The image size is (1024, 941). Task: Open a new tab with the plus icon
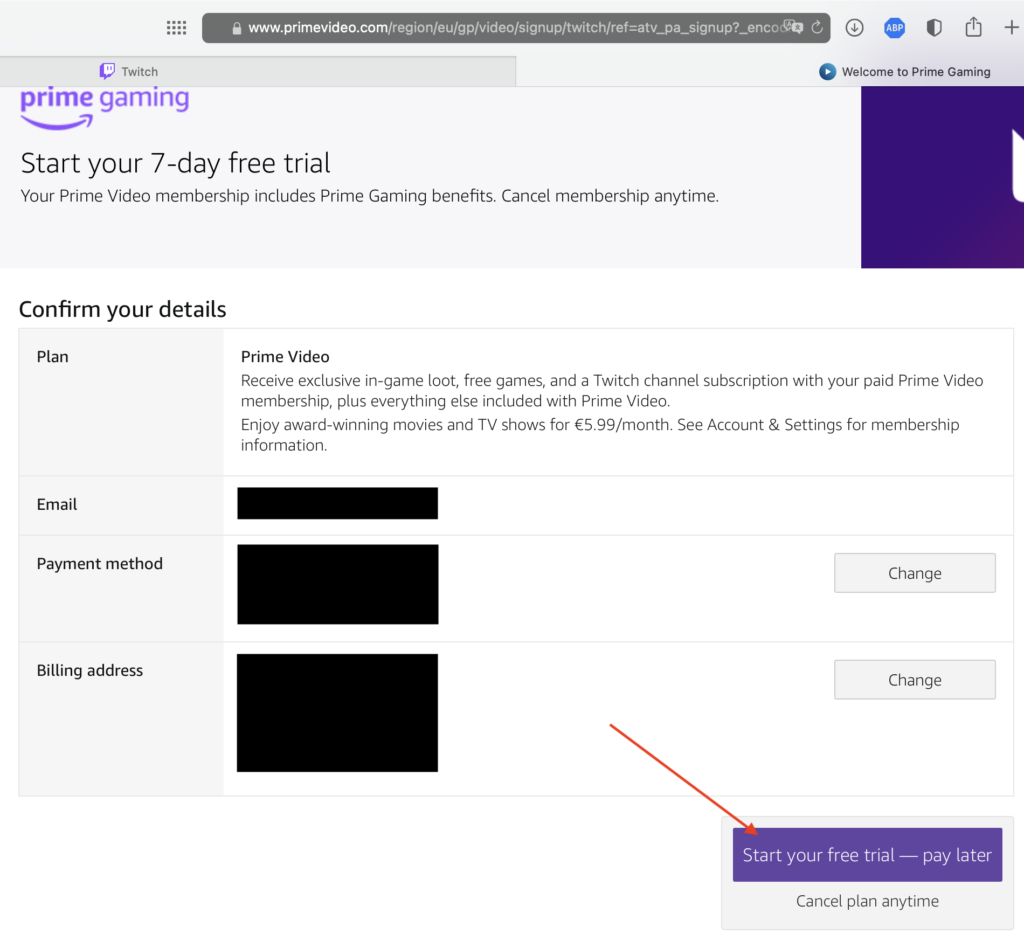point(1010,28)
